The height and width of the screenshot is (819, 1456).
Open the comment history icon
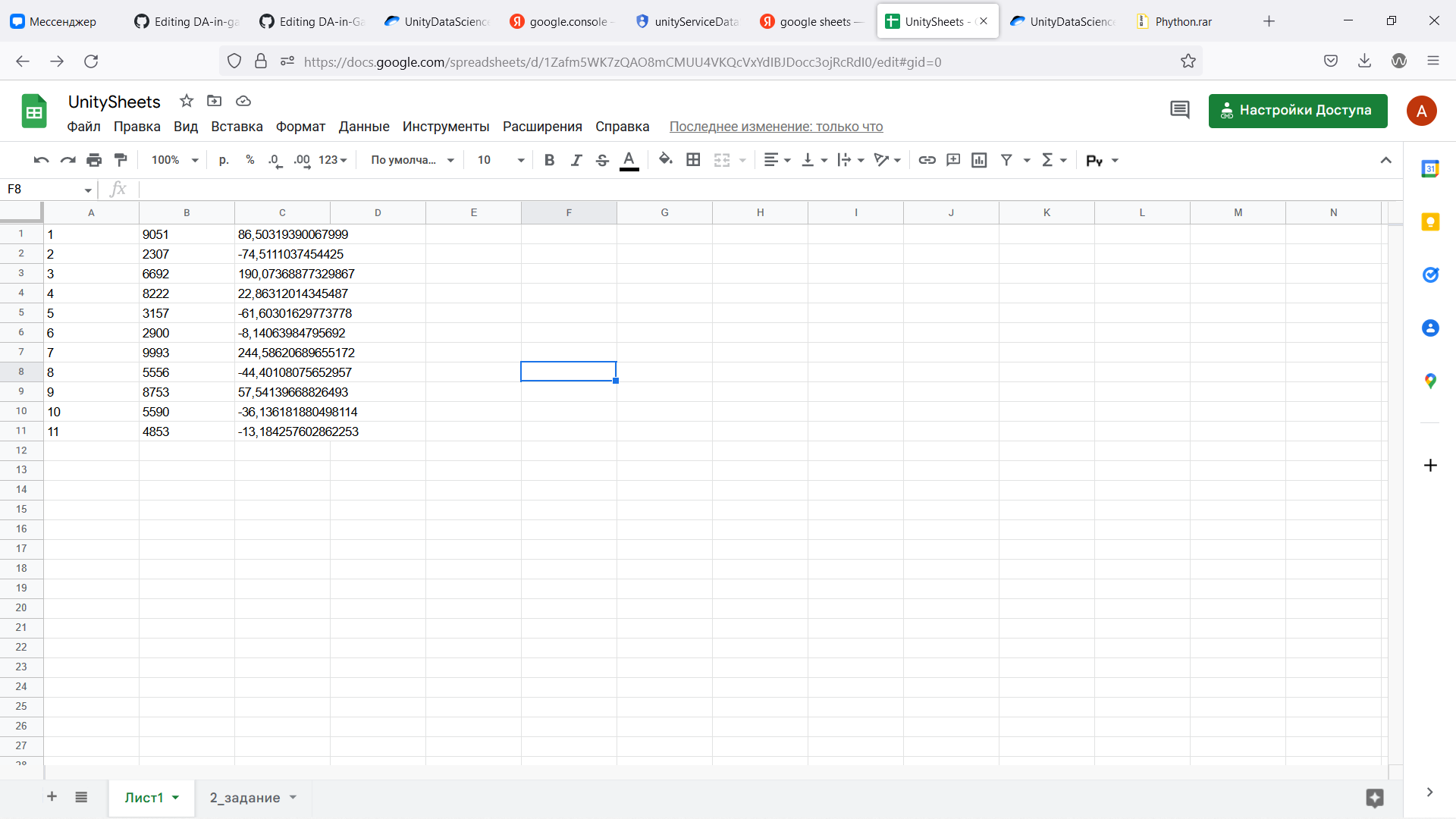tap(1179, 111)
